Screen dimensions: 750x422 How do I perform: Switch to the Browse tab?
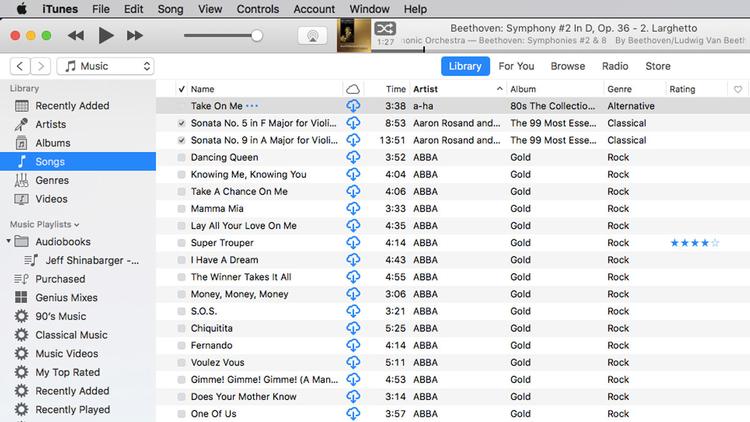click(x=568, y=66)
